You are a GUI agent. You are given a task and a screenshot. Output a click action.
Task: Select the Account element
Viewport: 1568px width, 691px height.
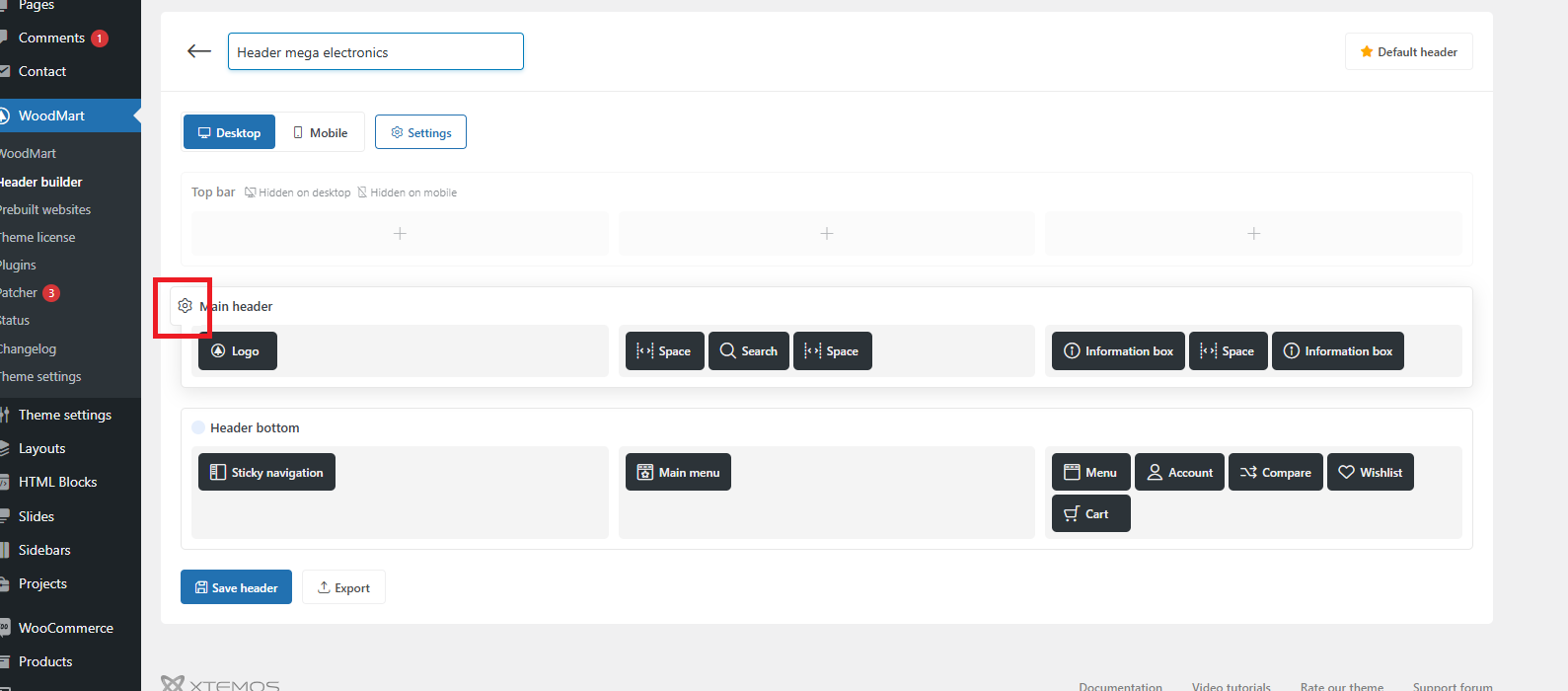click(x=1180, y=472)
